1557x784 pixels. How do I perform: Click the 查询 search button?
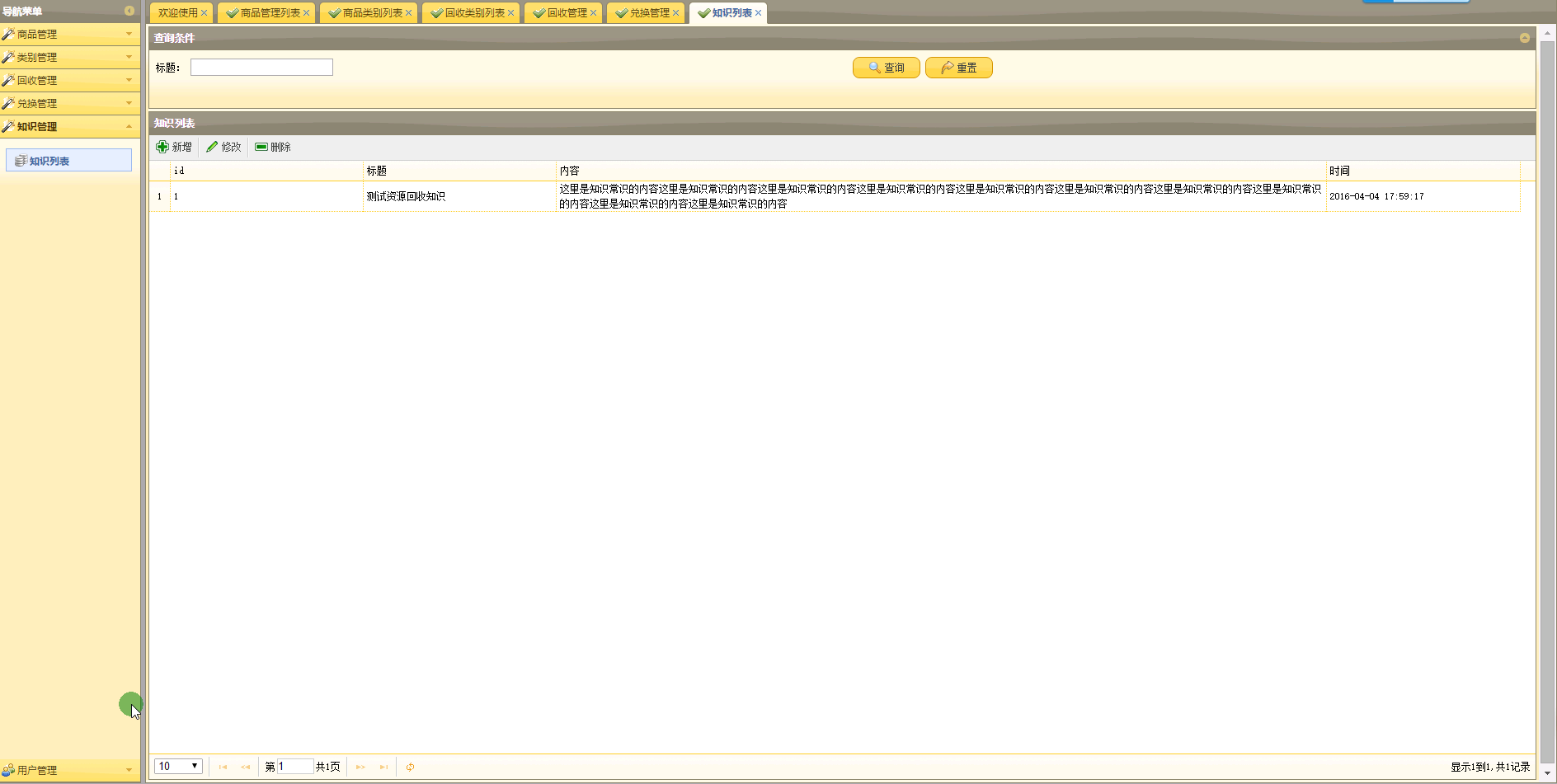(x=887, y=68)
